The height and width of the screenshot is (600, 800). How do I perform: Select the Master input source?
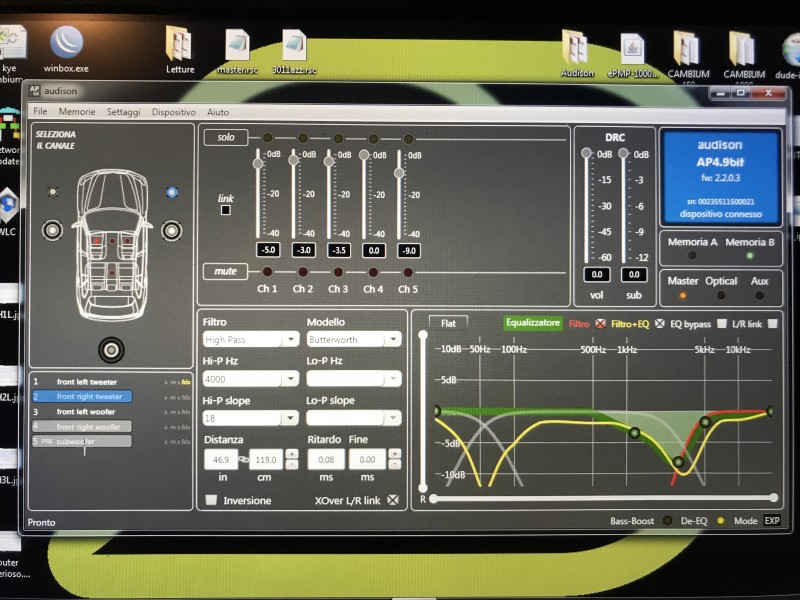(683, 295)
